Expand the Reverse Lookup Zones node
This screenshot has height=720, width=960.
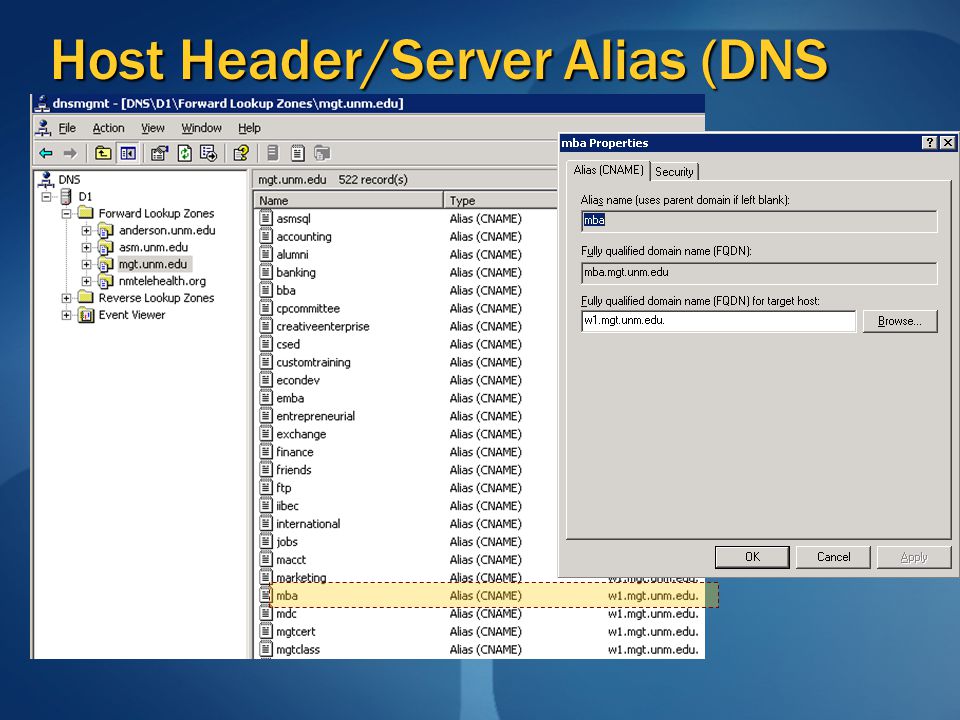coord(66,298)
